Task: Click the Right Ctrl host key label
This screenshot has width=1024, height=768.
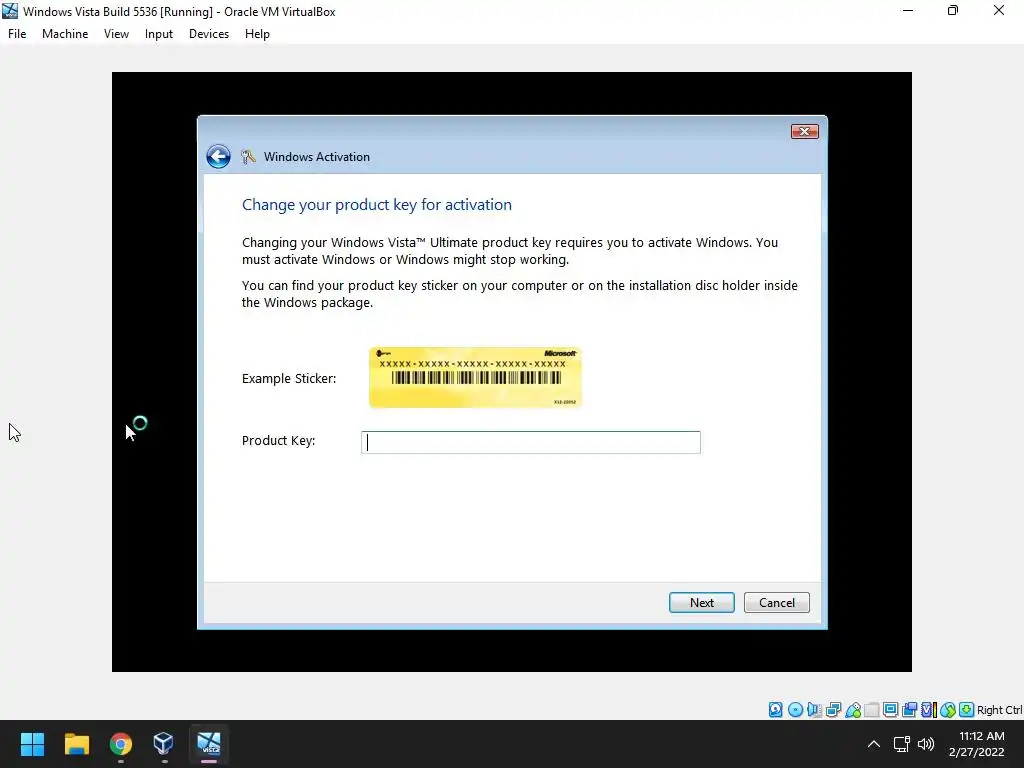Action: click(999, 710)
